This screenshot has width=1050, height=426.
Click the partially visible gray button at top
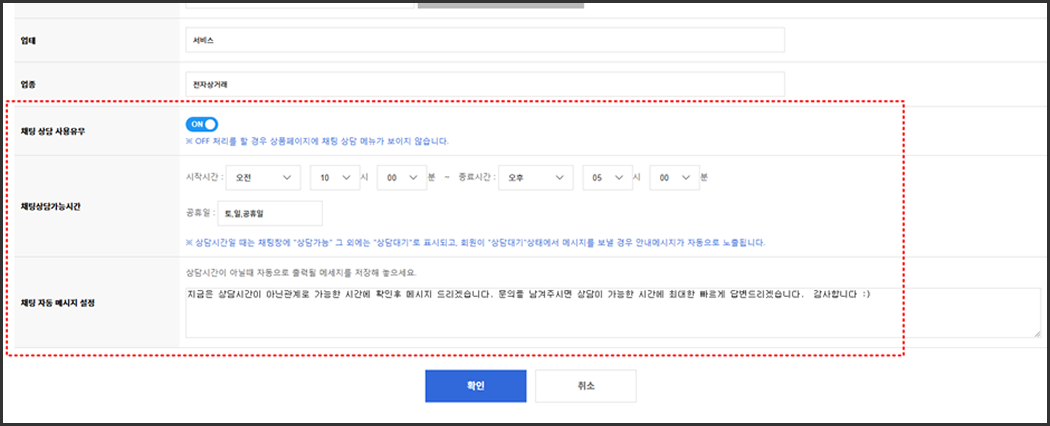(x=500, y=4)
